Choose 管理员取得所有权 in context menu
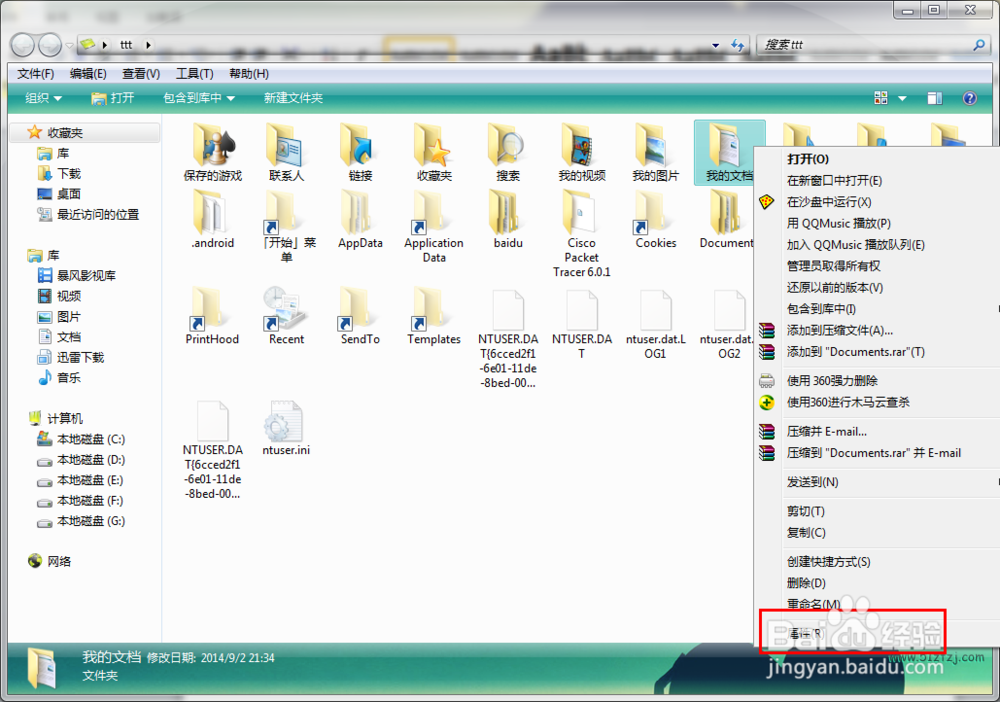 coord(877,266)
